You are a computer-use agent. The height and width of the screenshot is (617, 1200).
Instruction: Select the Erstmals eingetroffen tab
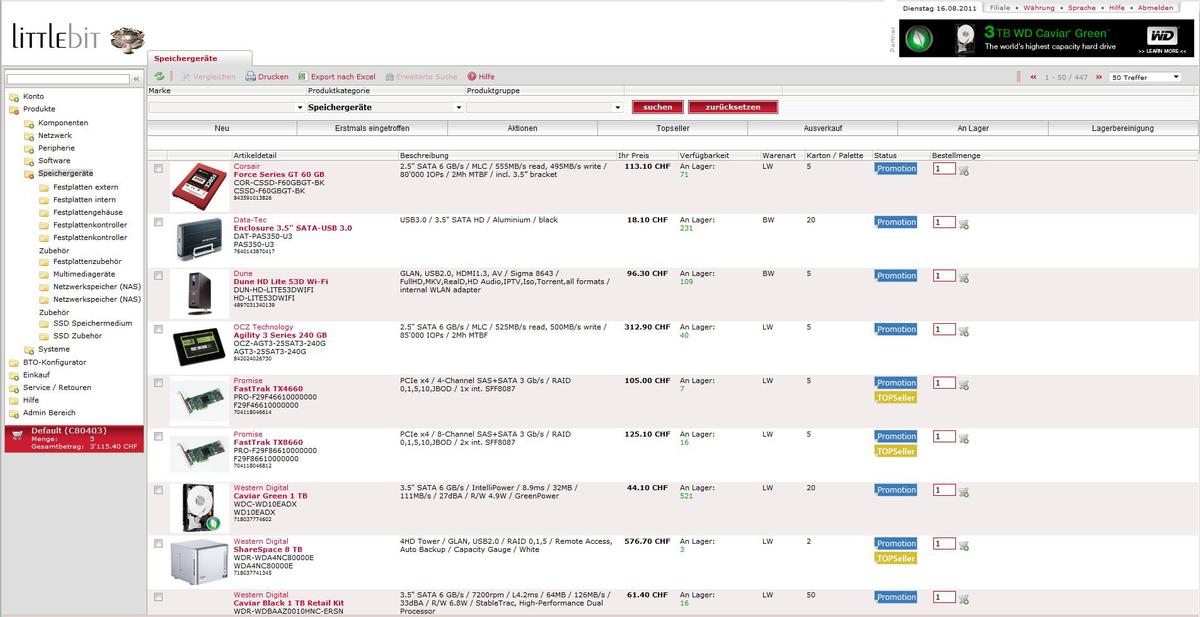[372, 128]
